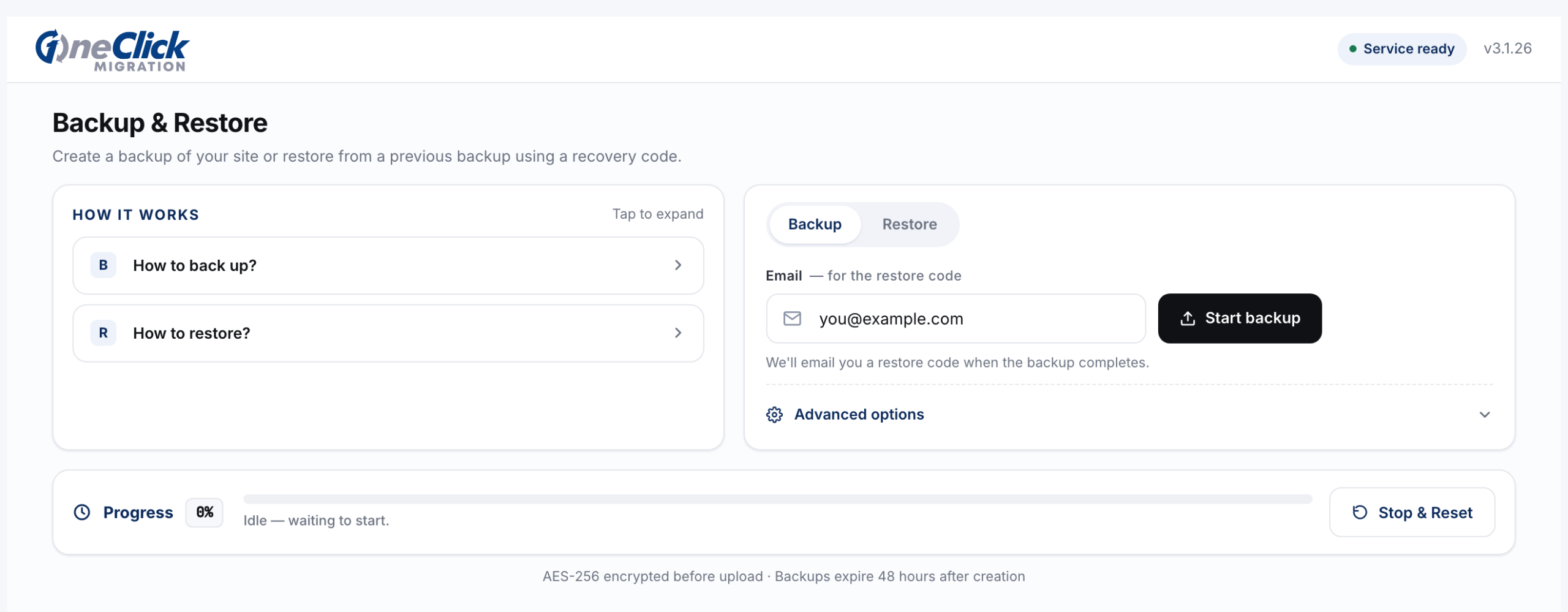Click the Idle — waiting to start status

316,521
